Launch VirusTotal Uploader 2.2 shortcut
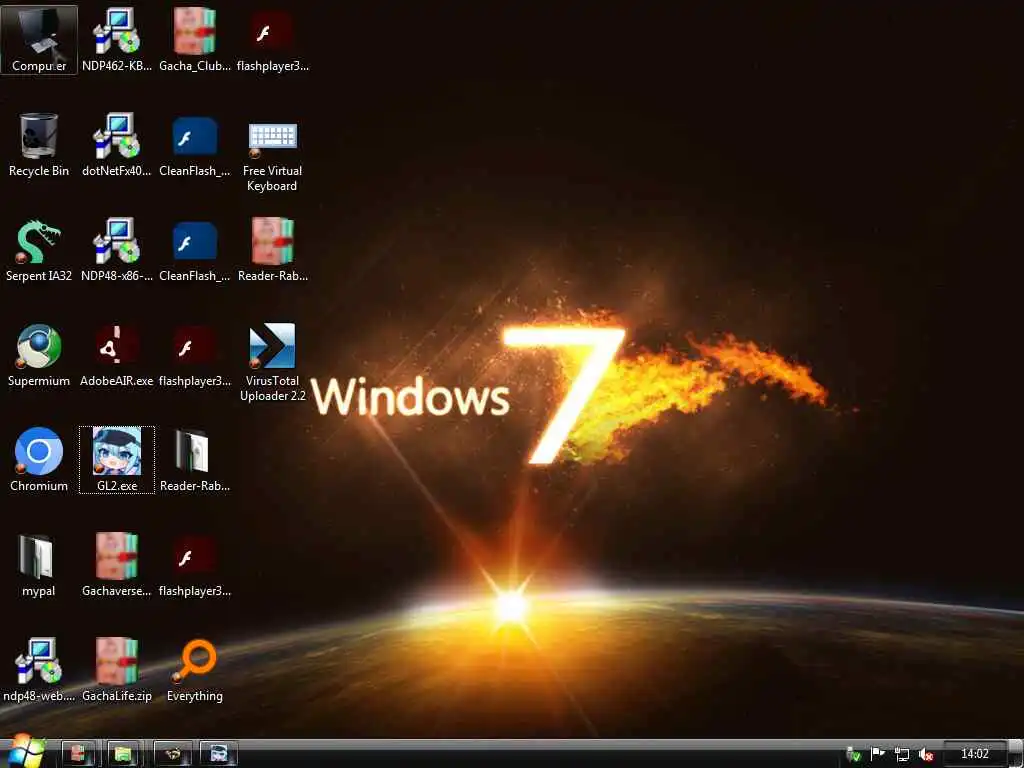Screen dimensions: 1024x768 point(272,363)
